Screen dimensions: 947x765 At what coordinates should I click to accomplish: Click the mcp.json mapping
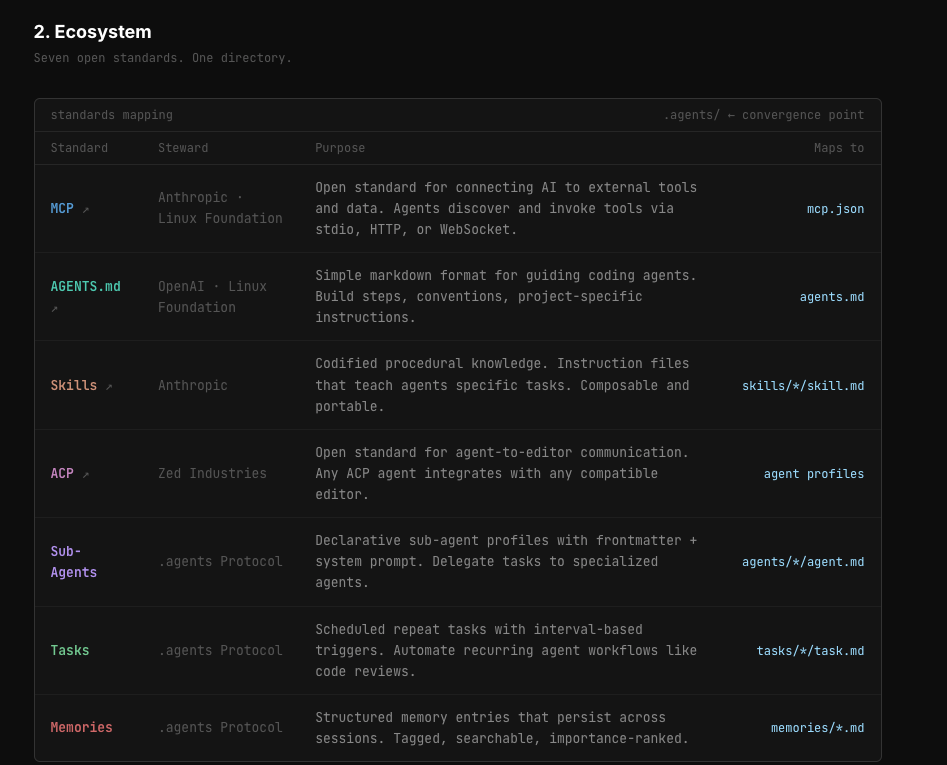tap(835, 209)
